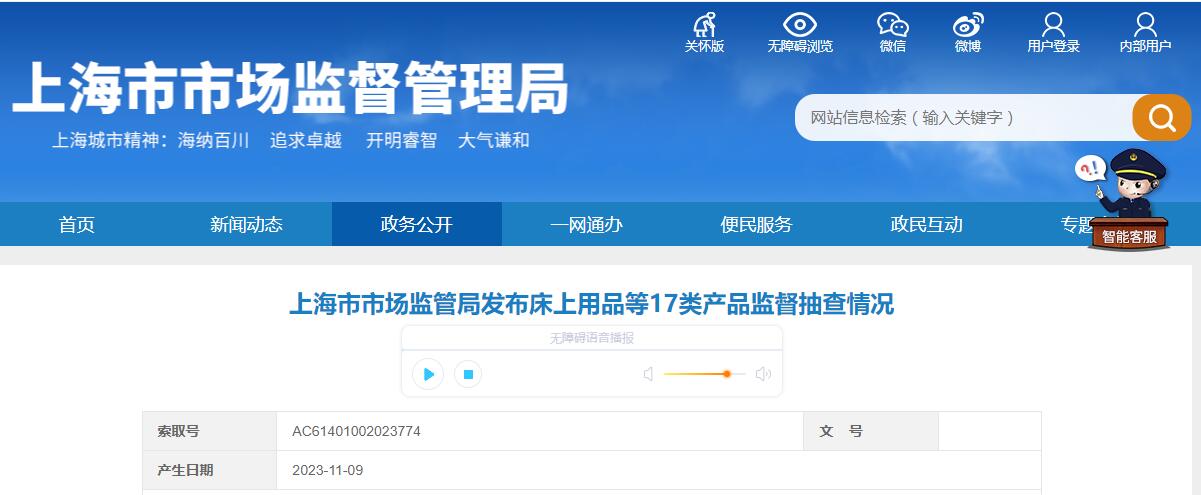1201x495 pixels.
Task: Open the 政民互动 navigation item
Action: [x=927, y=224]
